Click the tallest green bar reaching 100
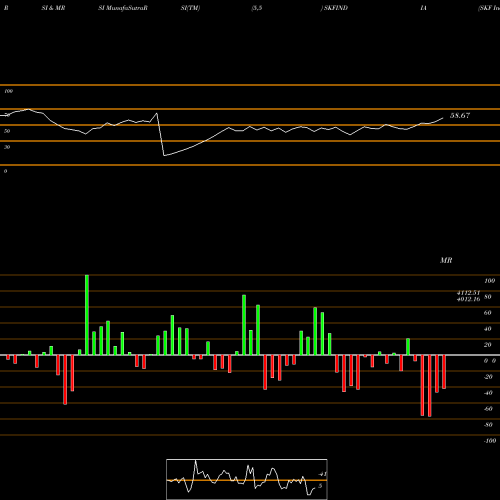The height and width of the screenshot is (500, 500). (87, 315)
